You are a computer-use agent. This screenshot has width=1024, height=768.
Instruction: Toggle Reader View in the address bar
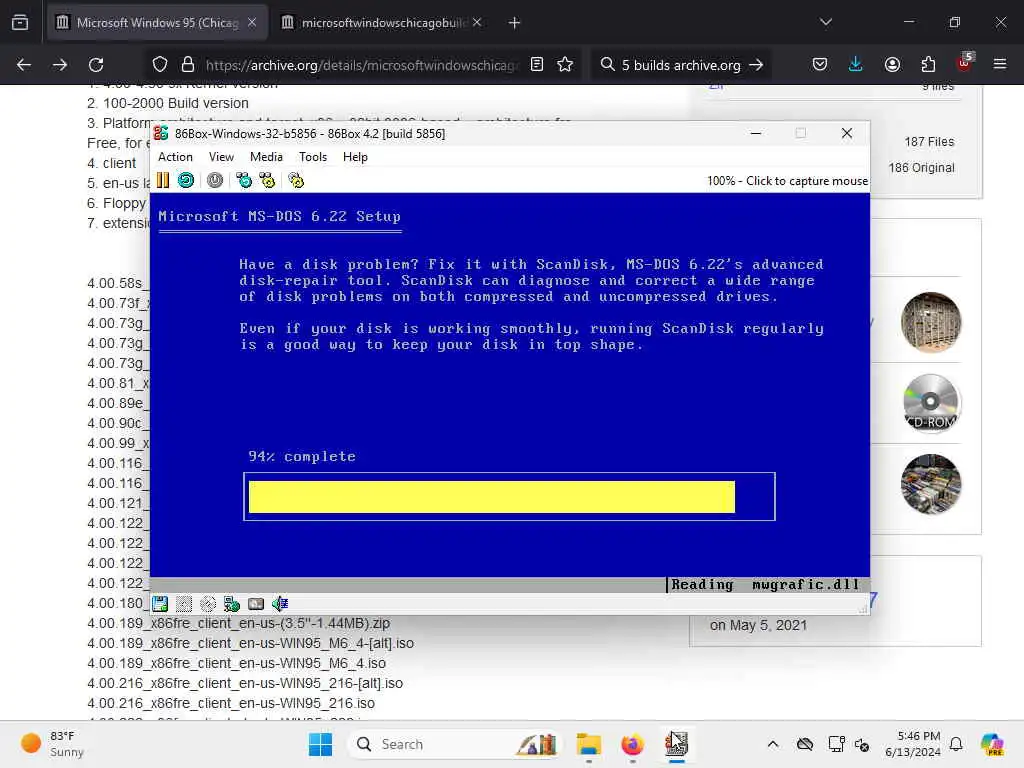pos(537,65)
